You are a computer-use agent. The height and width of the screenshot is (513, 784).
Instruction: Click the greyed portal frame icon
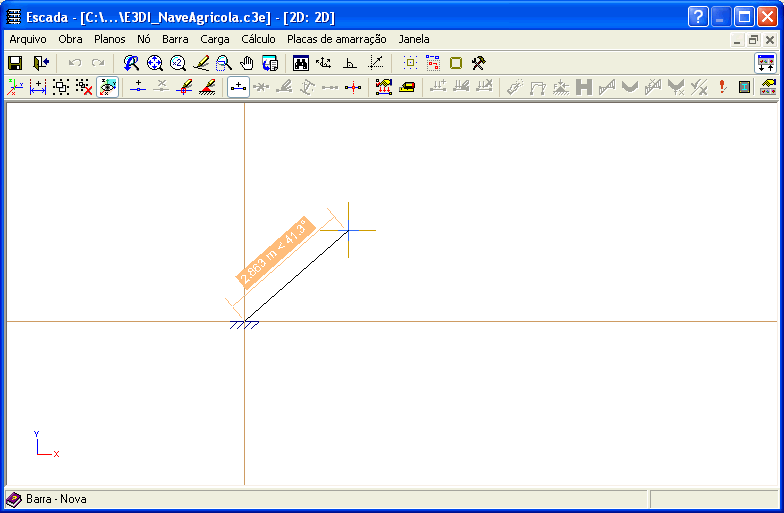(538, 87)
